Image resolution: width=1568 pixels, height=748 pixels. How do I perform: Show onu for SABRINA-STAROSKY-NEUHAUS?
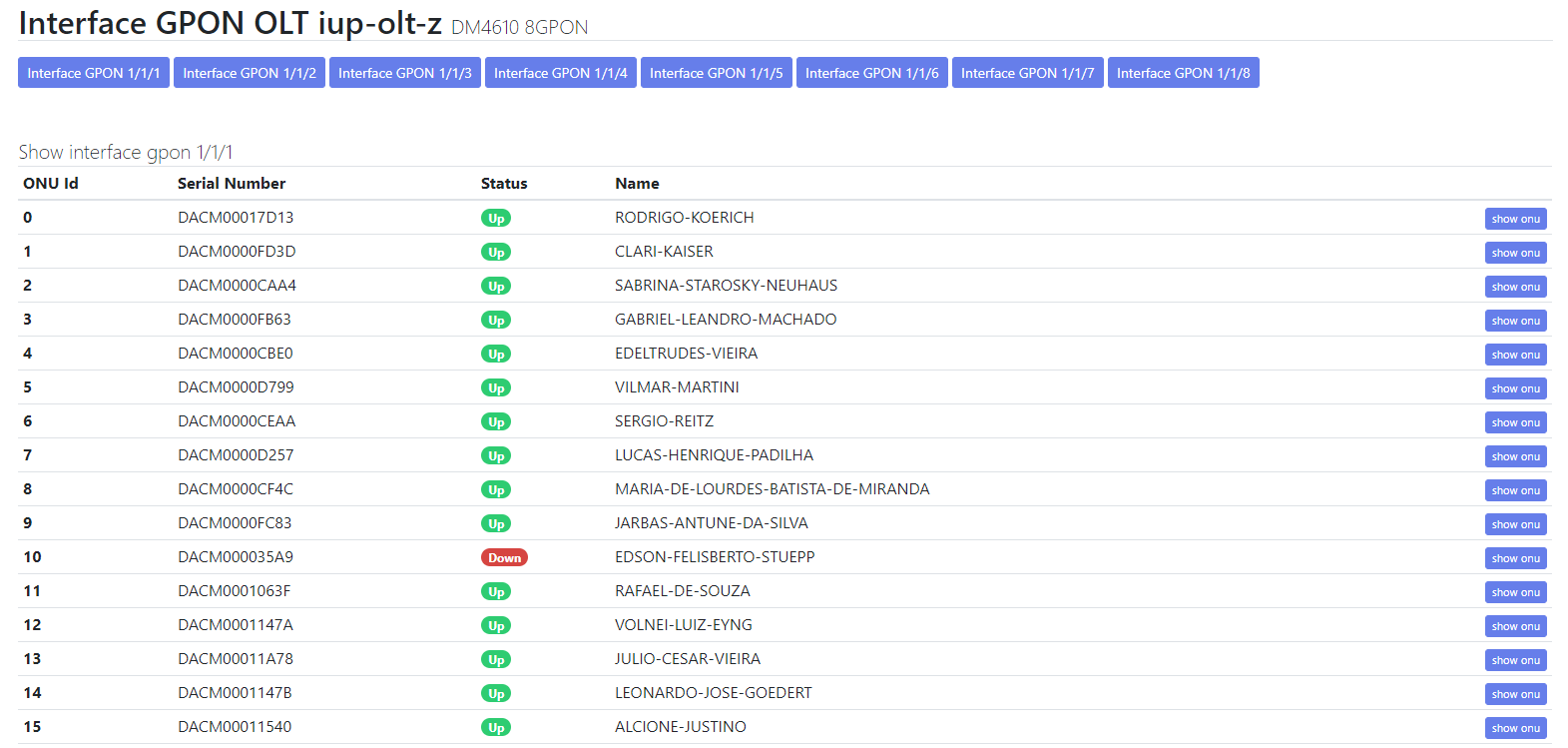click(x=1516, y=287)
